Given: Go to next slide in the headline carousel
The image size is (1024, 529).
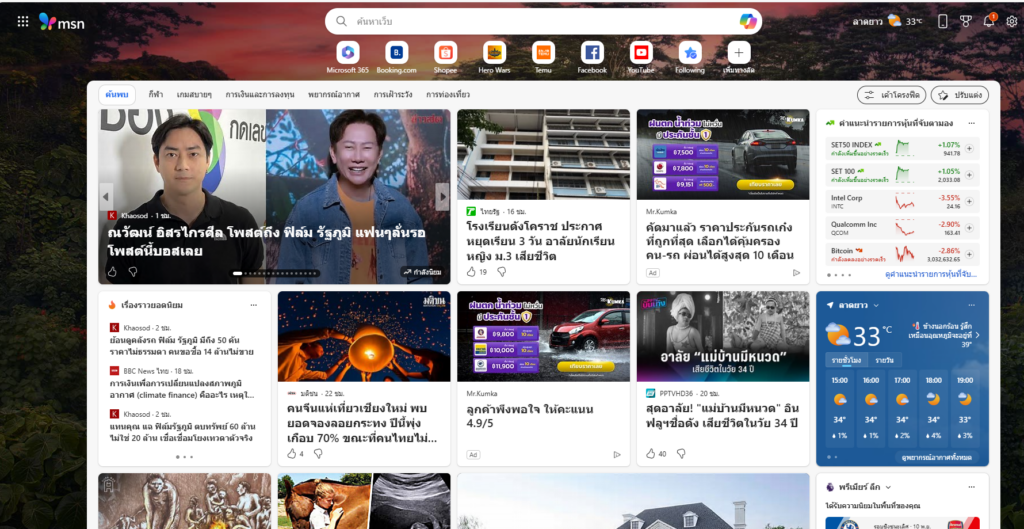Looking at the screenshot, I should [x=442, y=196].
